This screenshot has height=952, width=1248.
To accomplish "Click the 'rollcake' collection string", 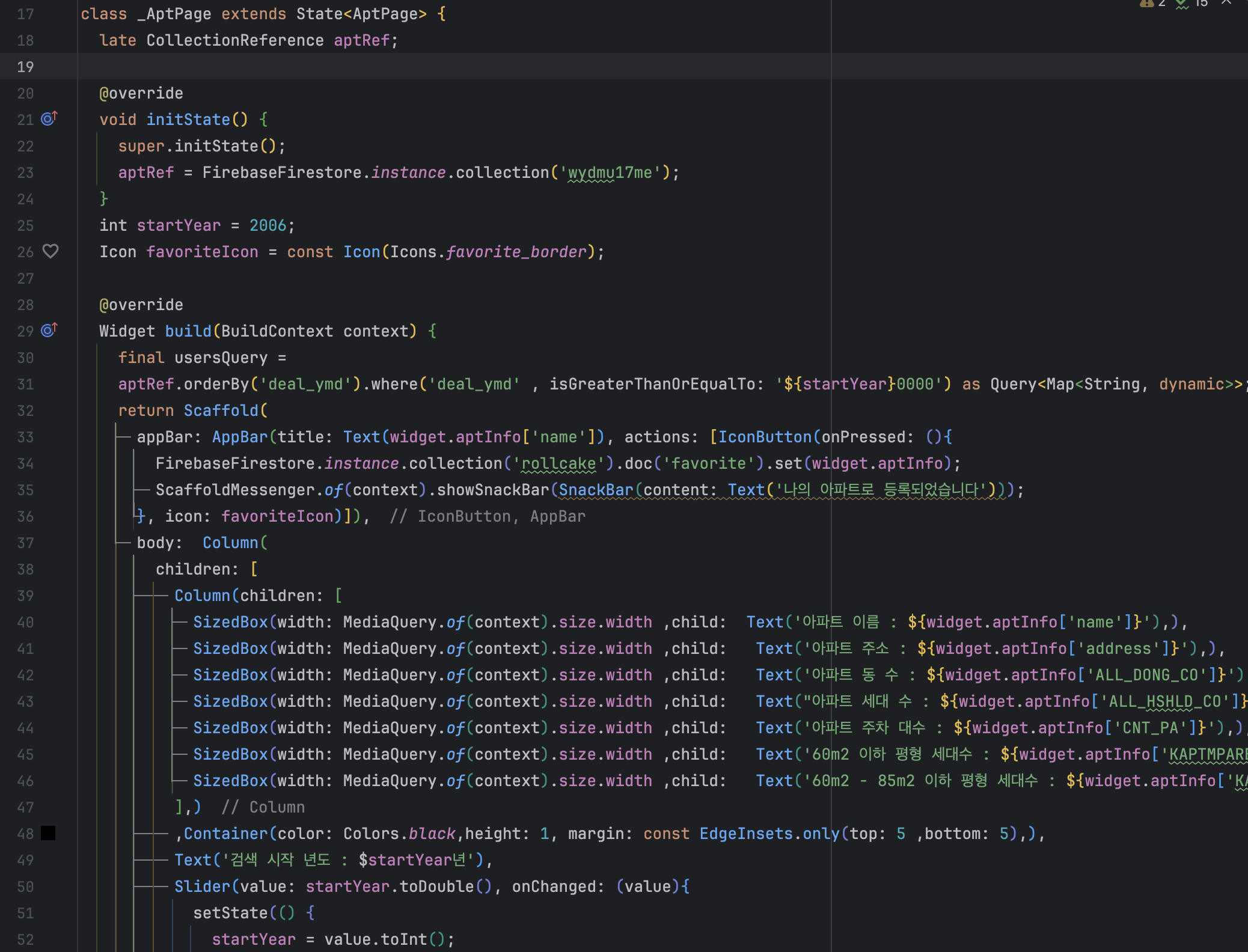I will [558, 463].
